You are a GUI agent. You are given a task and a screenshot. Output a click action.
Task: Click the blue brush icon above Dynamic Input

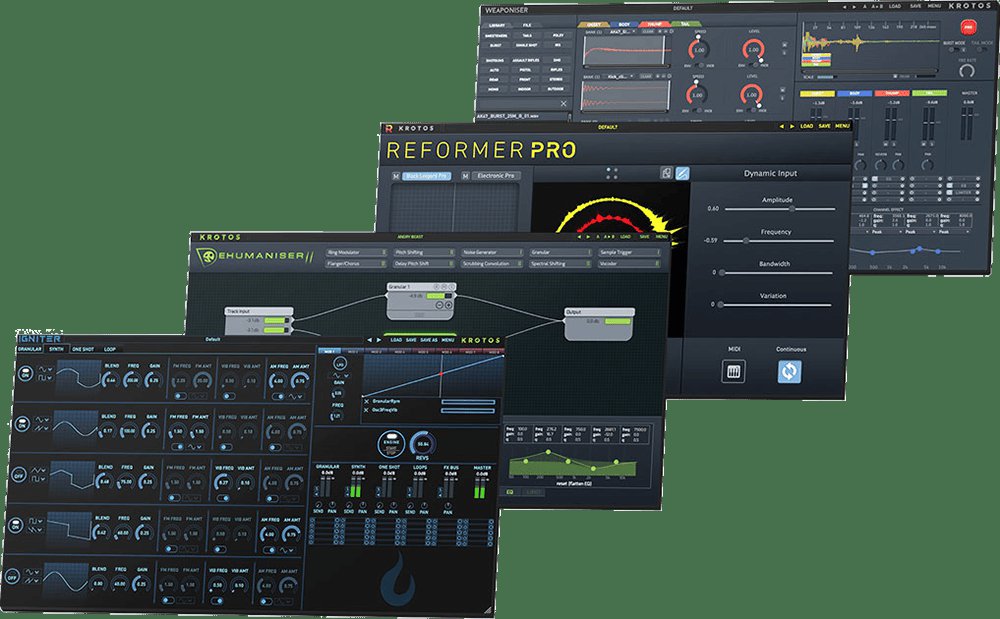pos(682,173)
